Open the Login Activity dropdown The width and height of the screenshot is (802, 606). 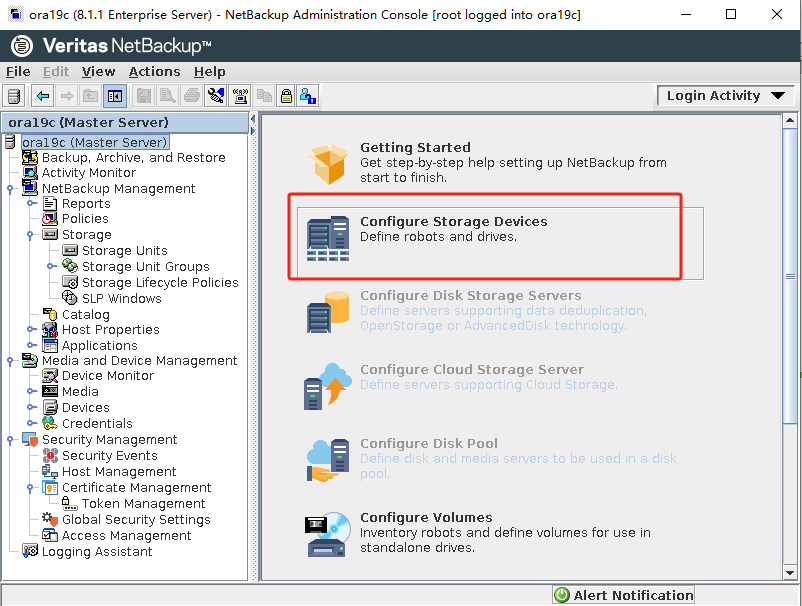point(725,95)
